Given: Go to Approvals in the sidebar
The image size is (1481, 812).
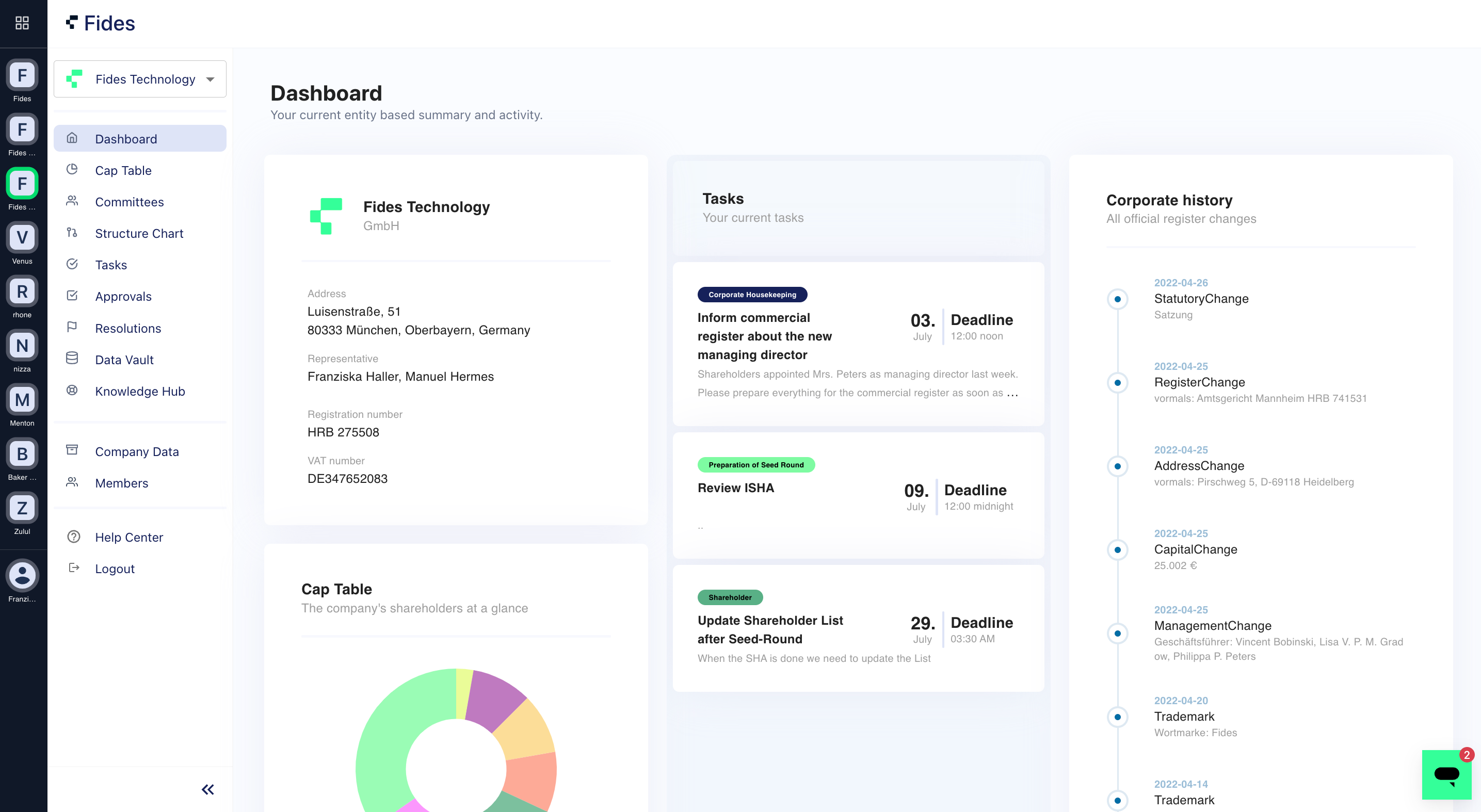Looking at the screenshot, I should 123,297.
